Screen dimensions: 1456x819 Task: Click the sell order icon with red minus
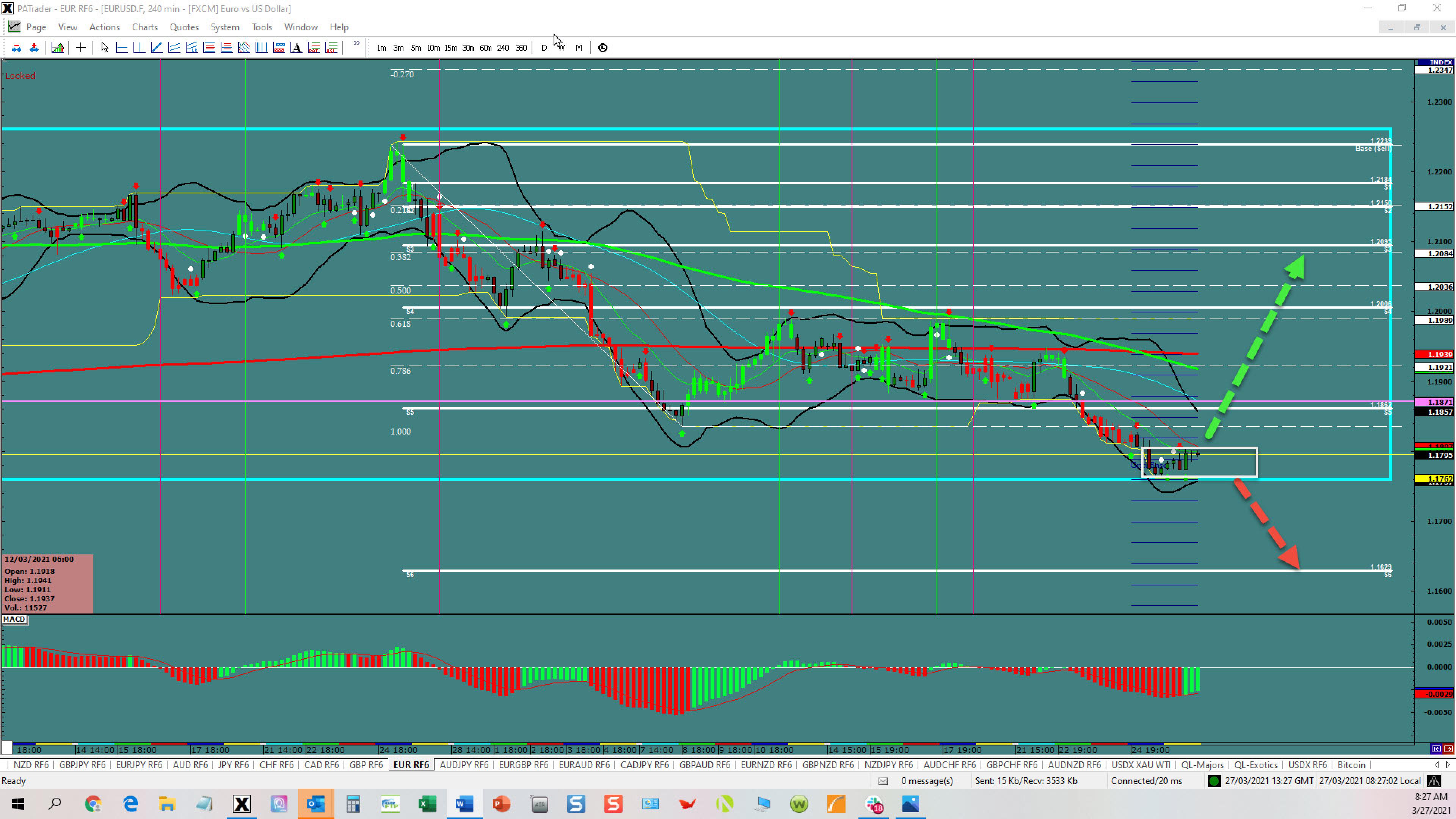point(16,48)
